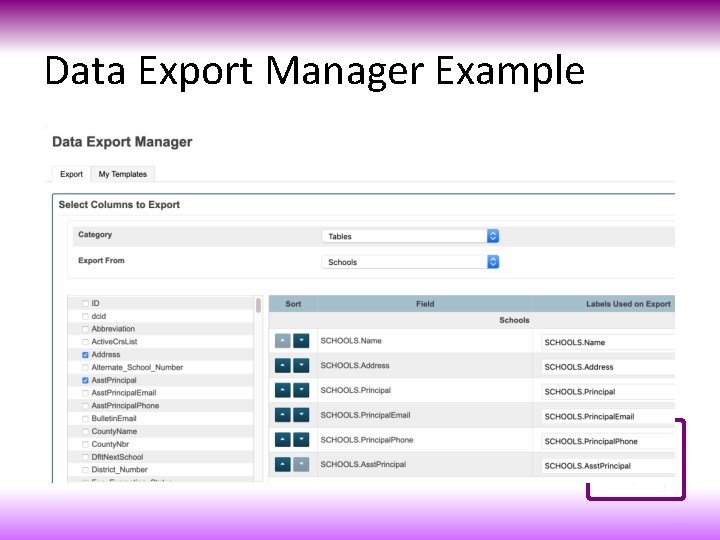The height and width of the screenshot is (540, 720).
Task: Switch to the My Templates tab
Action: click(123, 174)
